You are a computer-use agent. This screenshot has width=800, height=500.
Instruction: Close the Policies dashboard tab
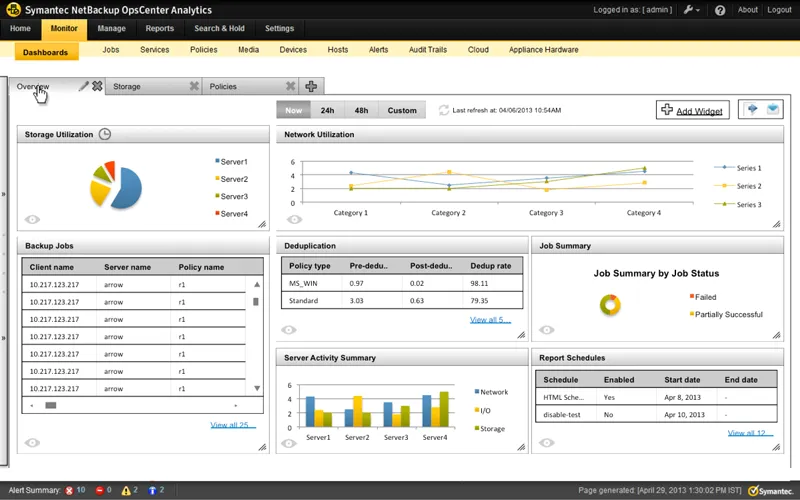point(290,86)
